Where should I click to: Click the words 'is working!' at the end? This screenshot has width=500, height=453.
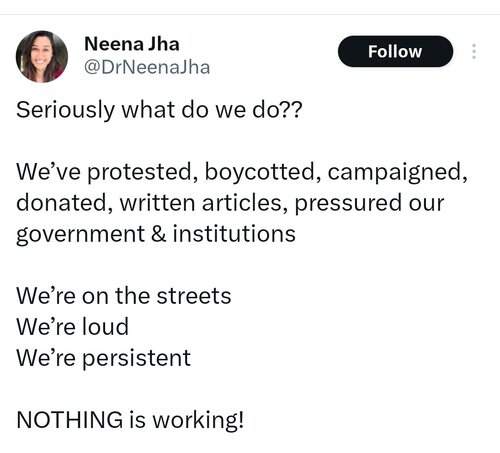point(187,420)
